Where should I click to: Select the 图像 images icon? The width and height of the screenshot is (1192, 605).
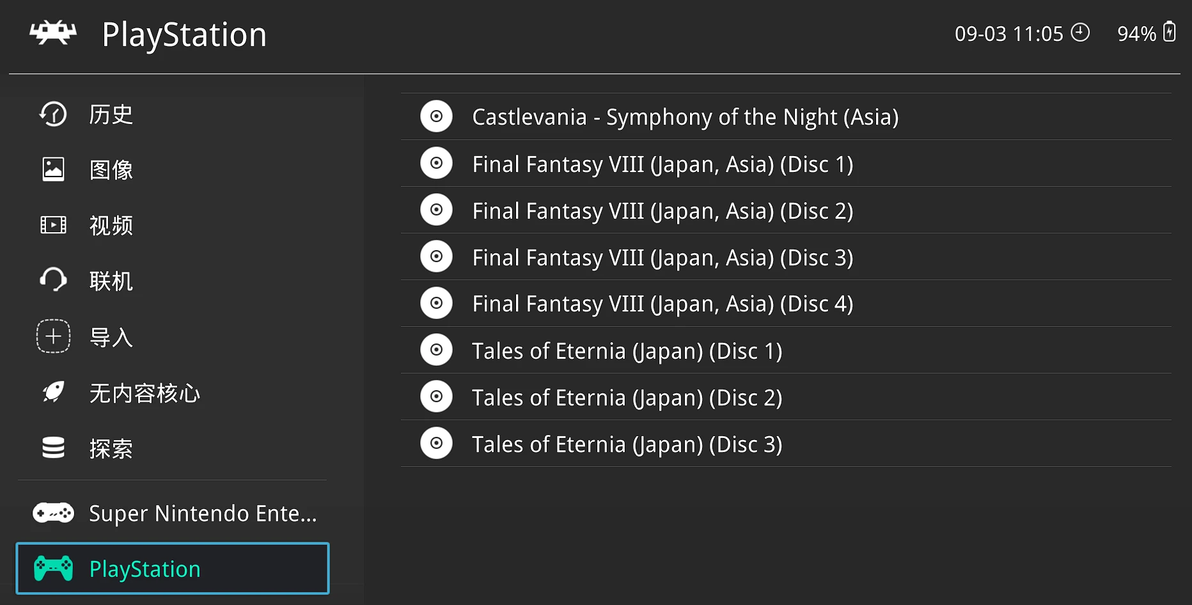(x=53, y=169)
